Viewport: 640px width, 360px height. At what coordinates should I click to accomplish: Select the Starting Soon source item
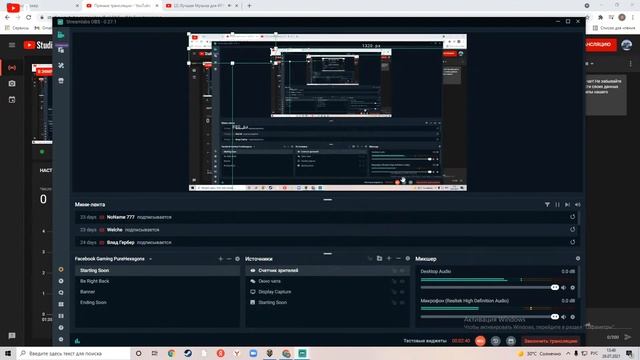click(328, 302)
